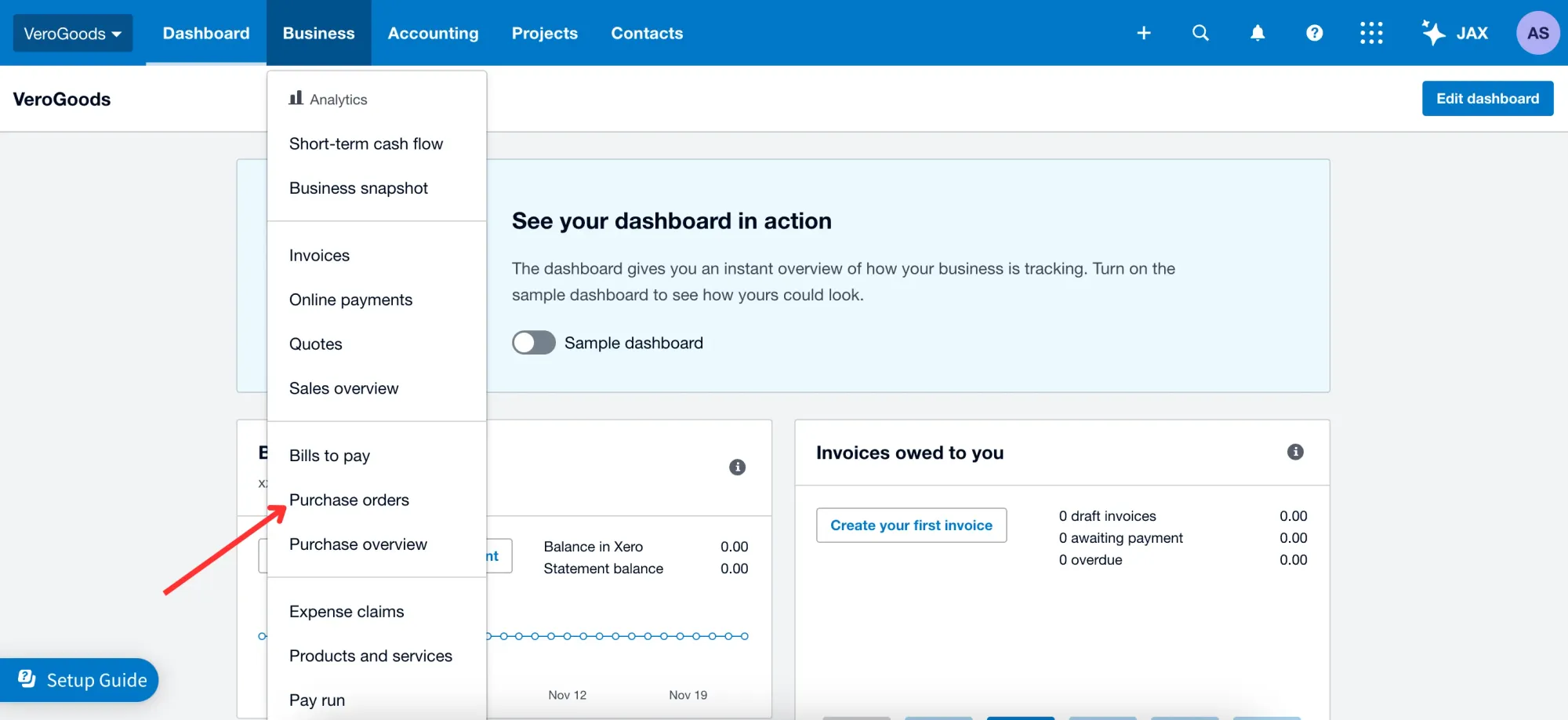Click the Balance in Xero label
Screen dimensions: 1568x720
[x=593, y=547]
